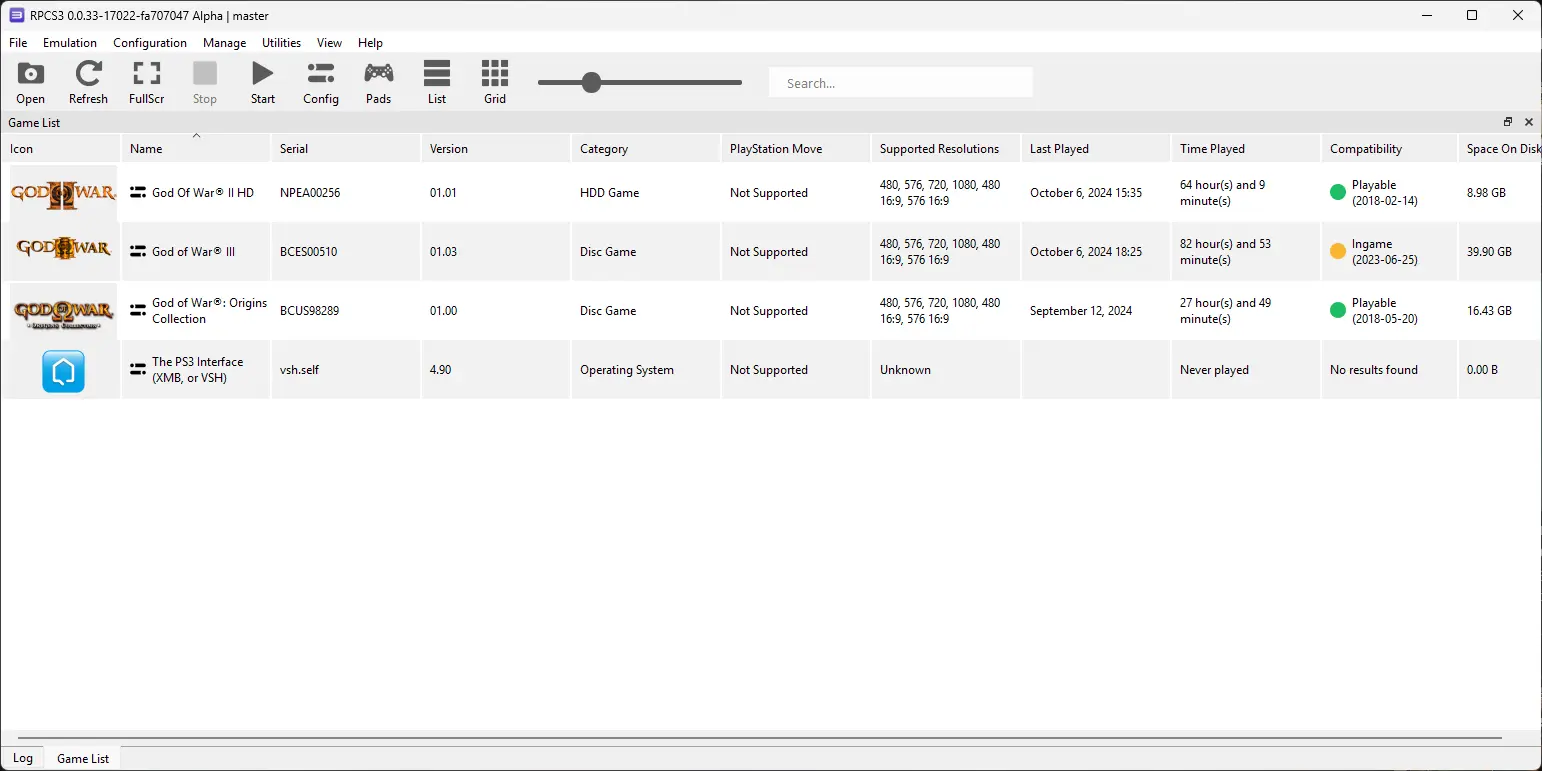Sort by Space On Disk column header
Viewport: 1542px width, 771px height.
(1500, 148)
